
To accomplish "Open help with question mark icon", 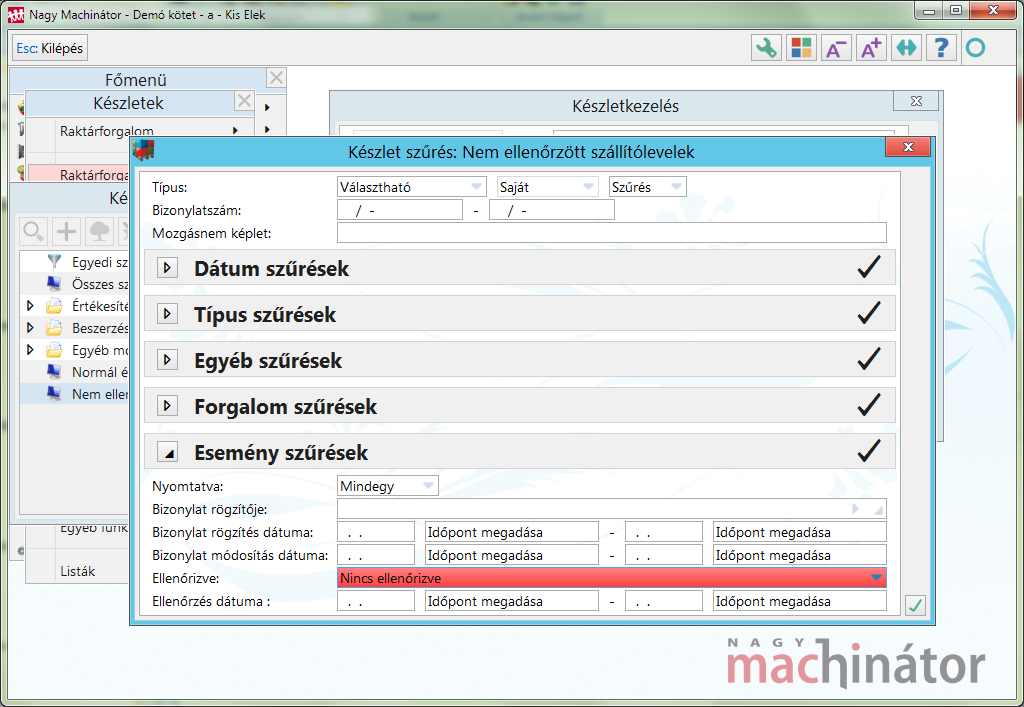I will click(x=941, y=48).
